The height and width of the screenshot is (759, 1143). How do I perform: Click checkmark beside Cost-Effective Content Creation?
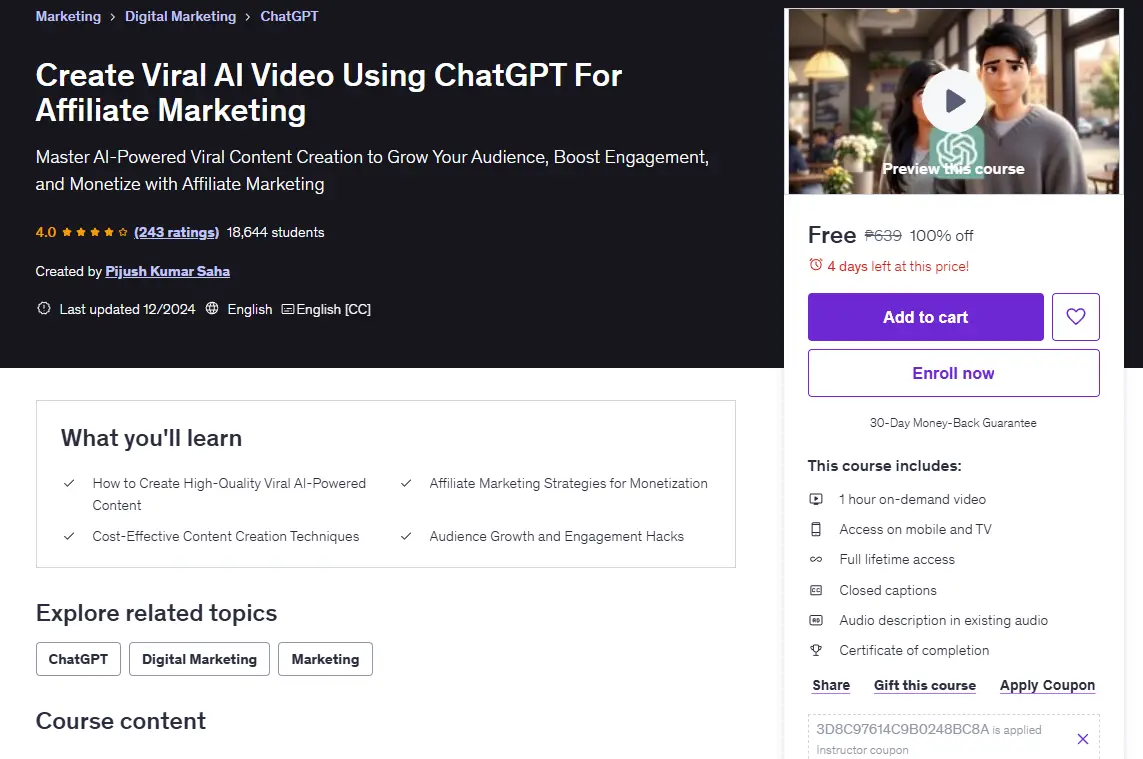[69, 536]
